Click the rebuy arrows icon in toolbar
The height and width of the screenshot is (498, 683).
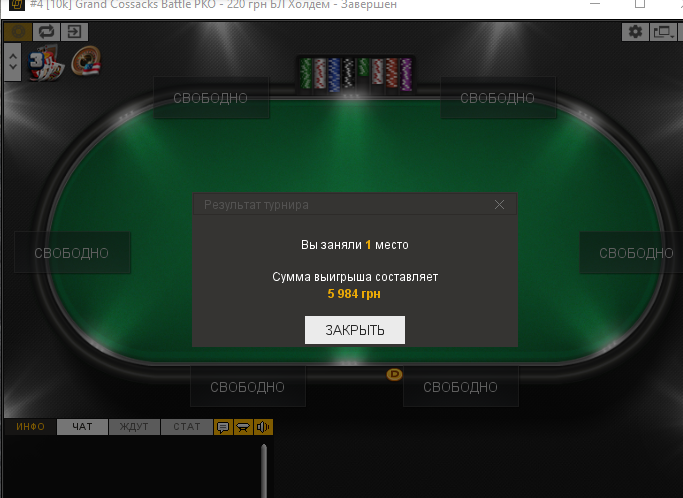46,32
